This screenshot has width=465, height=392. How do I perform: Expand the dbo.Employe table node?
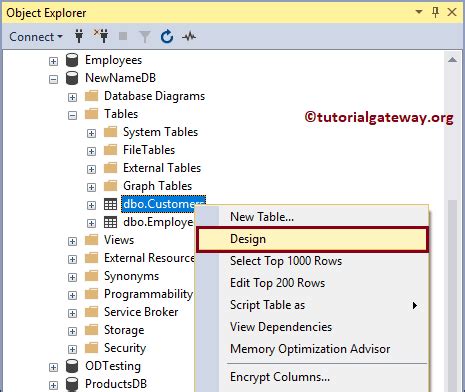tap(91, 223)
